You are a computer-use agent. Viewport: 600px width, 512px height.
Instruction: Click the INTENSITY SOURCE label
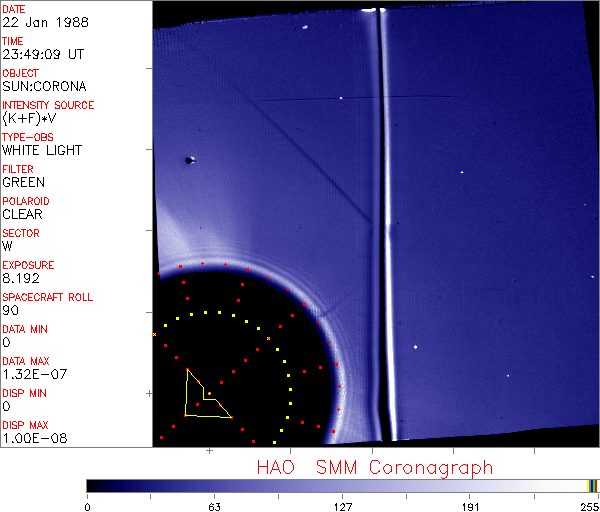click(48, 105)
